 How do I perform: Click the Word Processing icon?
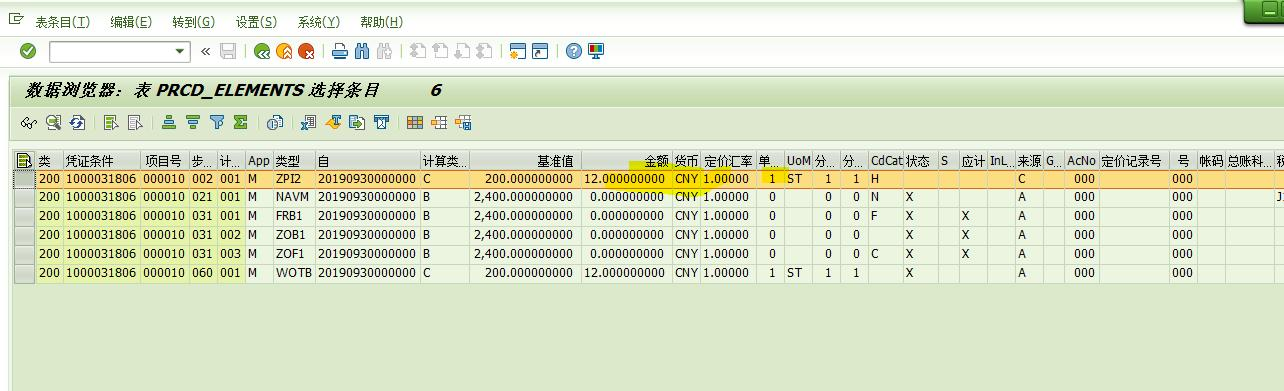point(333,122)
